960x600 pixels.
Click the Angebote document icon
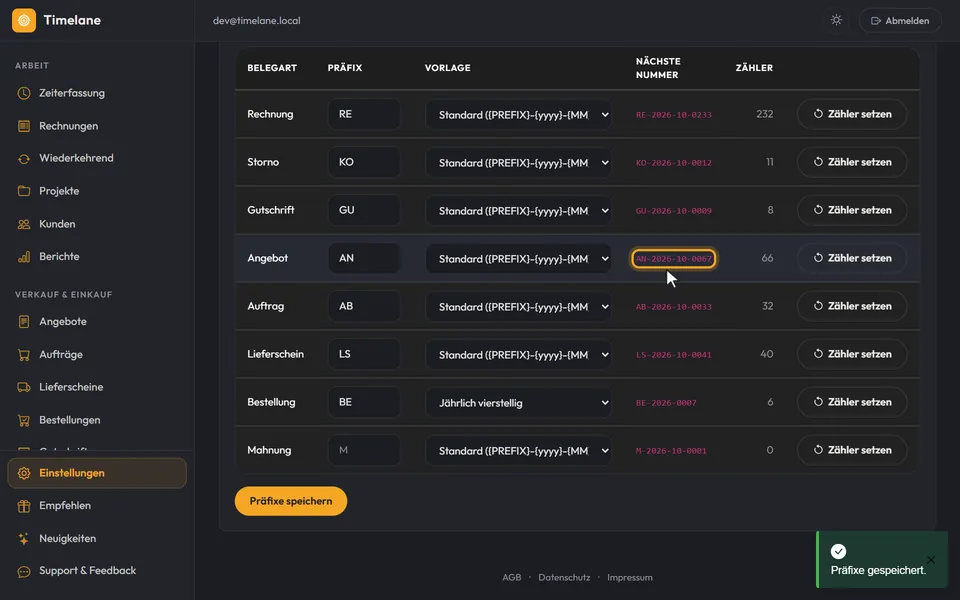[x=24, y=321]
